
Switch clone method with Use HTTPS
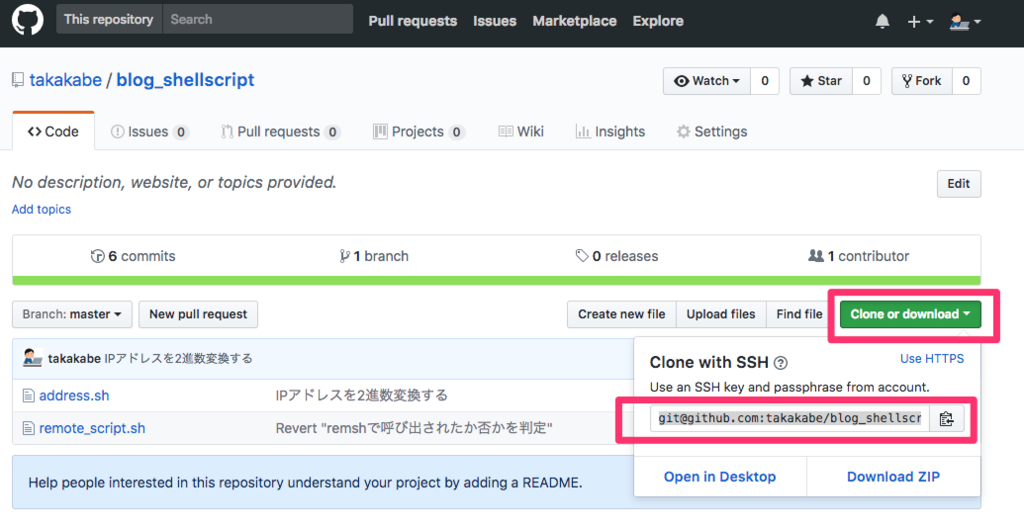pyautogui.click(x=932, y=359)
